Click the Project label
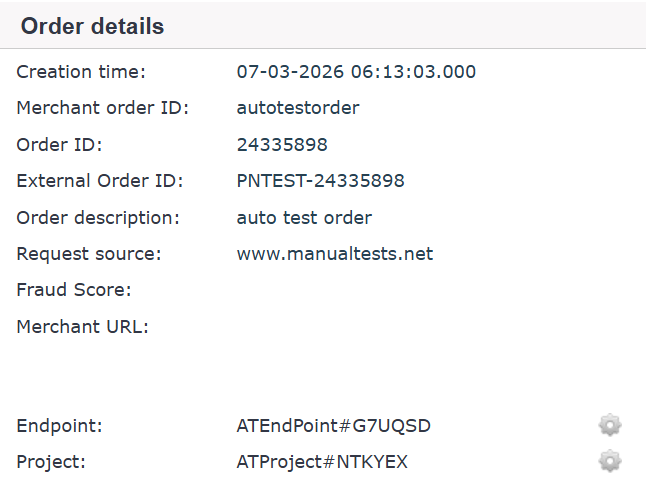This screenshot has width=646, height=496. (52, 462)
